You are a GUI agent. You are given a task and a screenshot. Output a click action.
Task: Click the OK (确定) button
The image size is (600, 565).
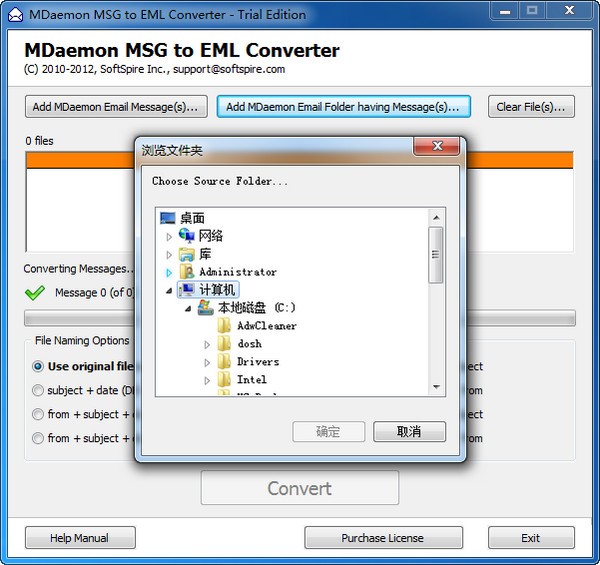(x=328, y=432)
